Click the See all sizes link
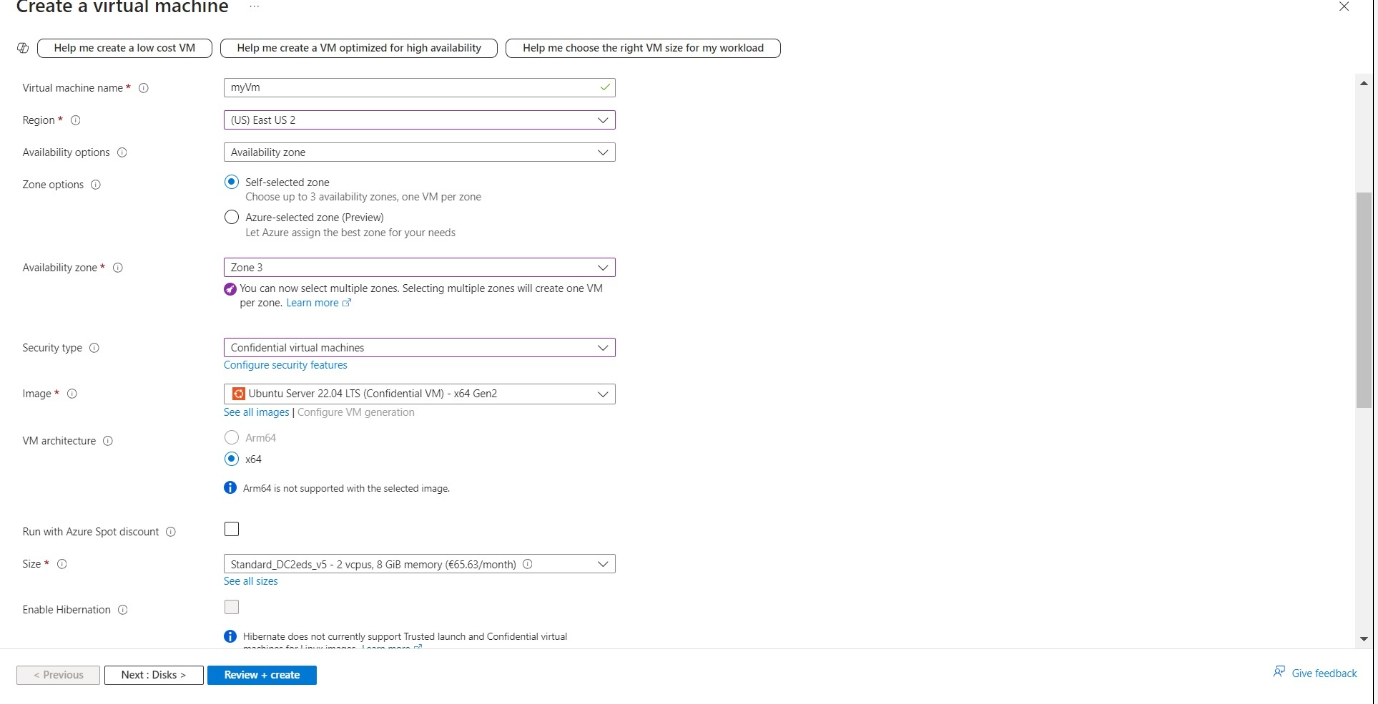1378x704 pixels. 251,581
